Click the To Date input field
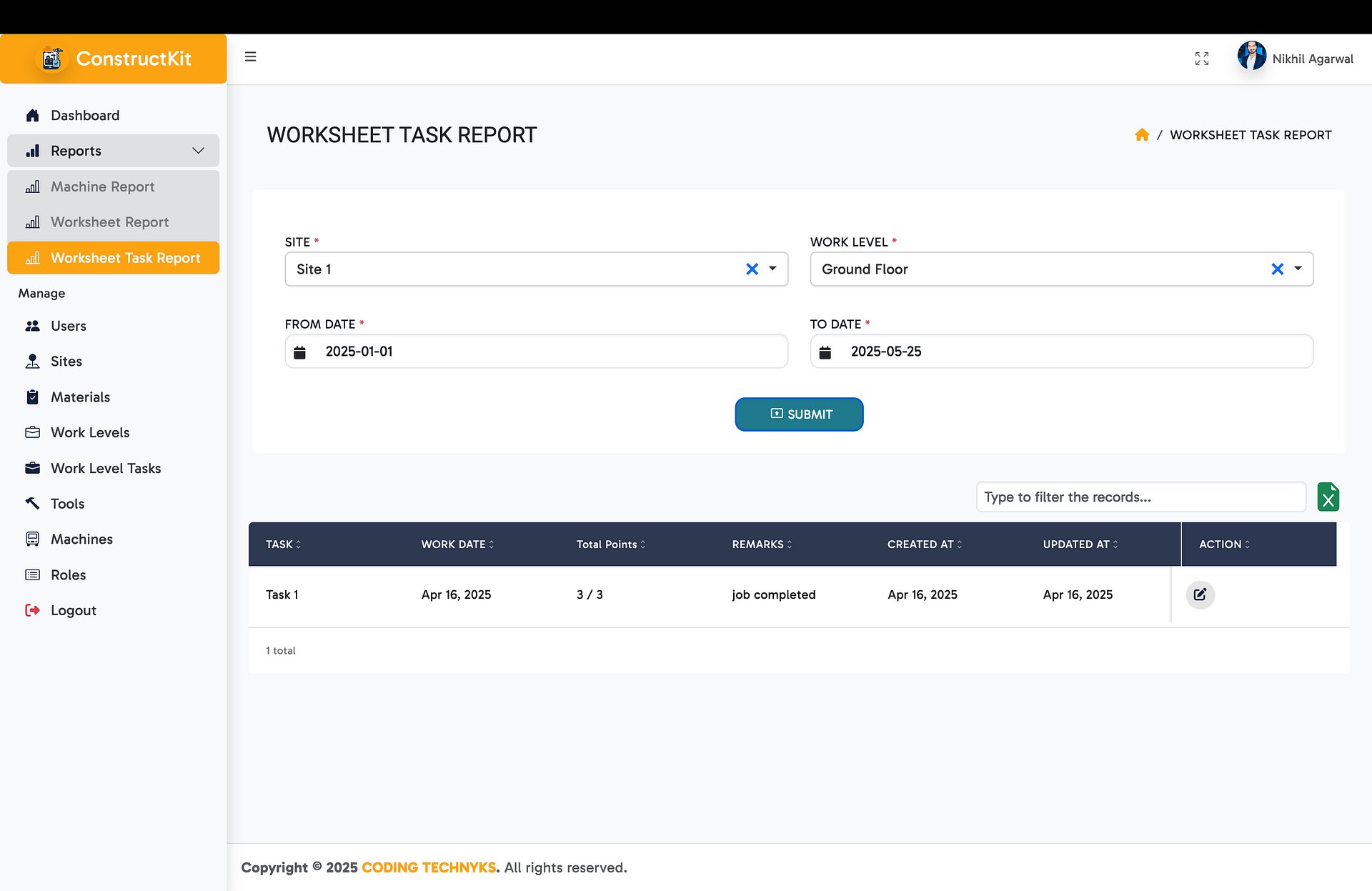The height and width of the screenshot is (891, 1372). click(x=1061, y=352)
